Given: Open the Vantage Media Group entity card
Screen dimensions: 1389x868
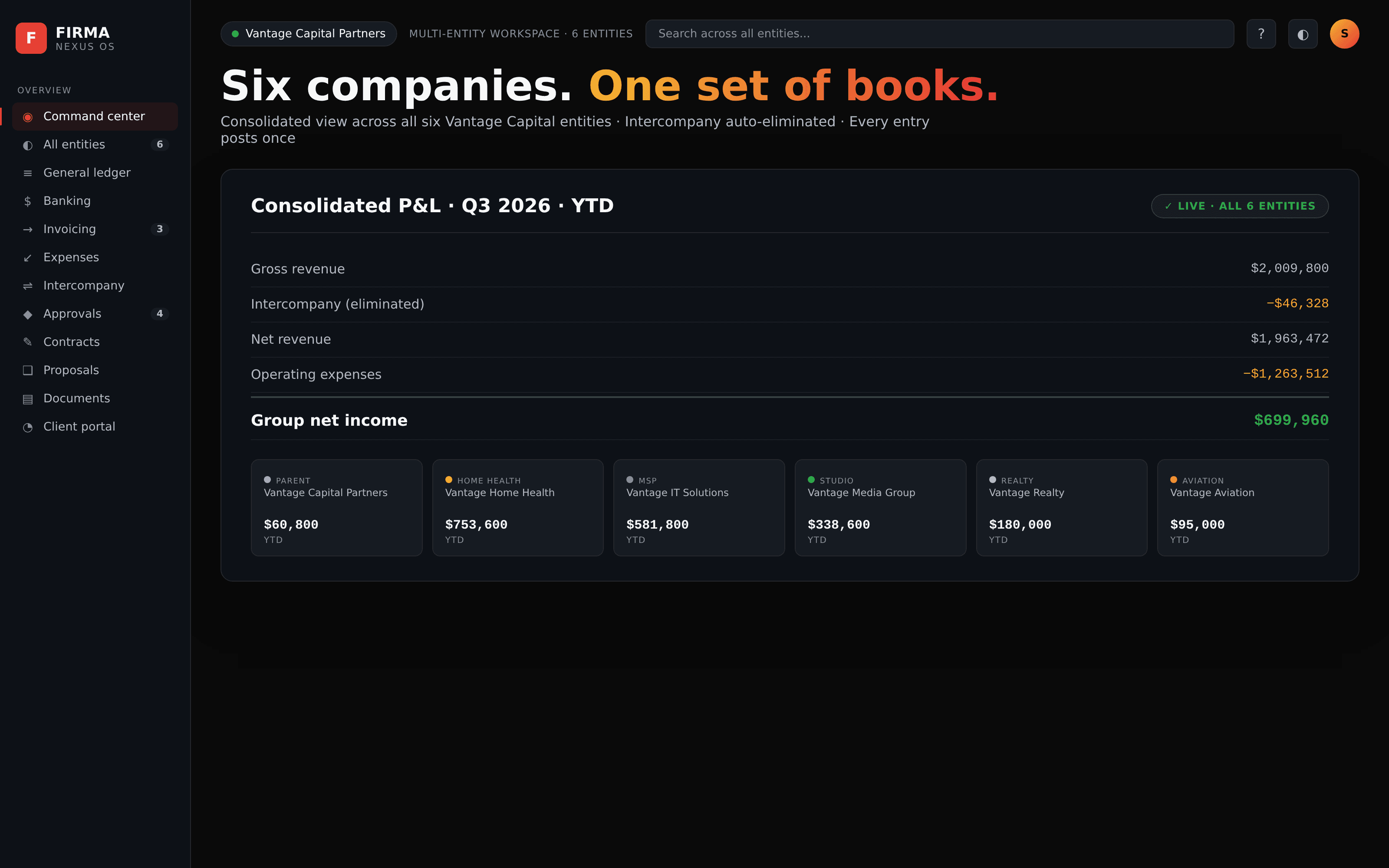Looking at the screenshot, I should (880, 507).
